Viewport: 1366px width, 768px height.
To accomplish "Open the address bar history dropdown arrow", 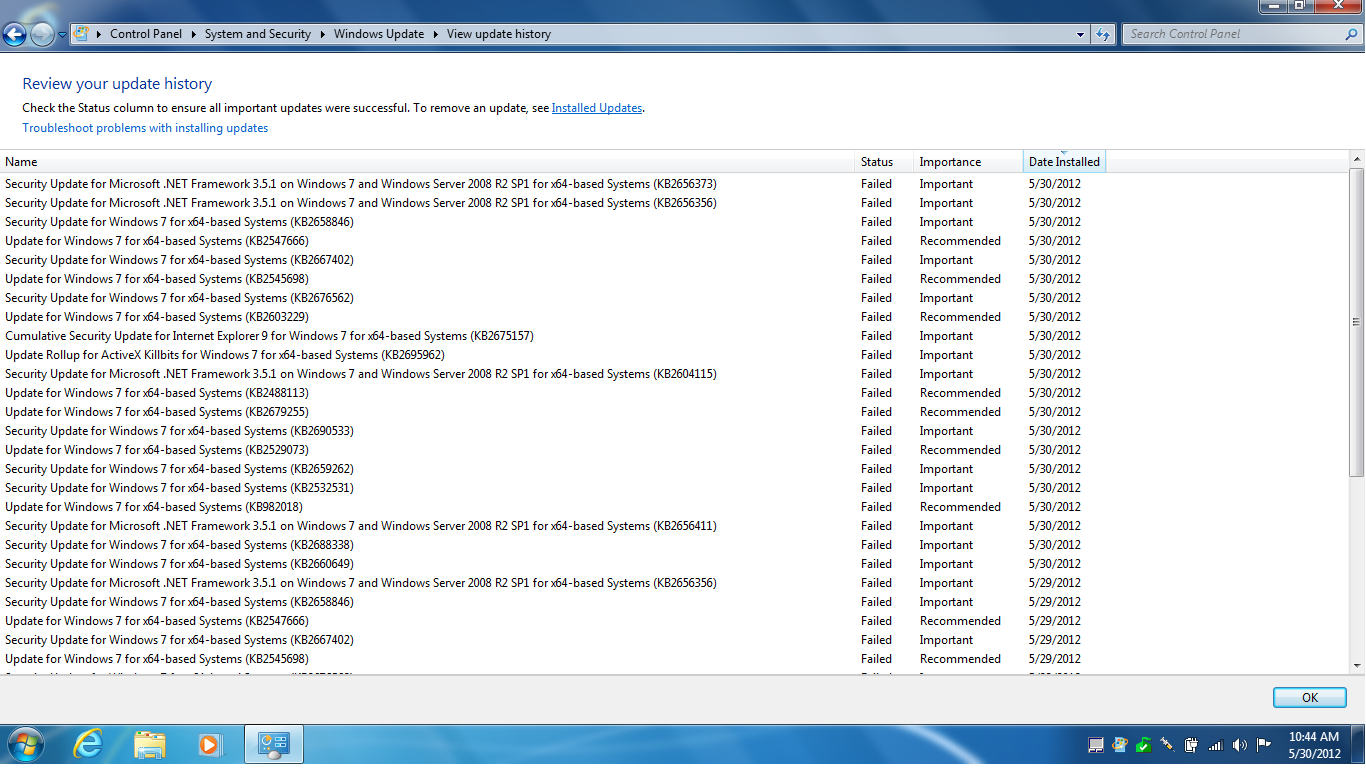I will (1080, 34).
